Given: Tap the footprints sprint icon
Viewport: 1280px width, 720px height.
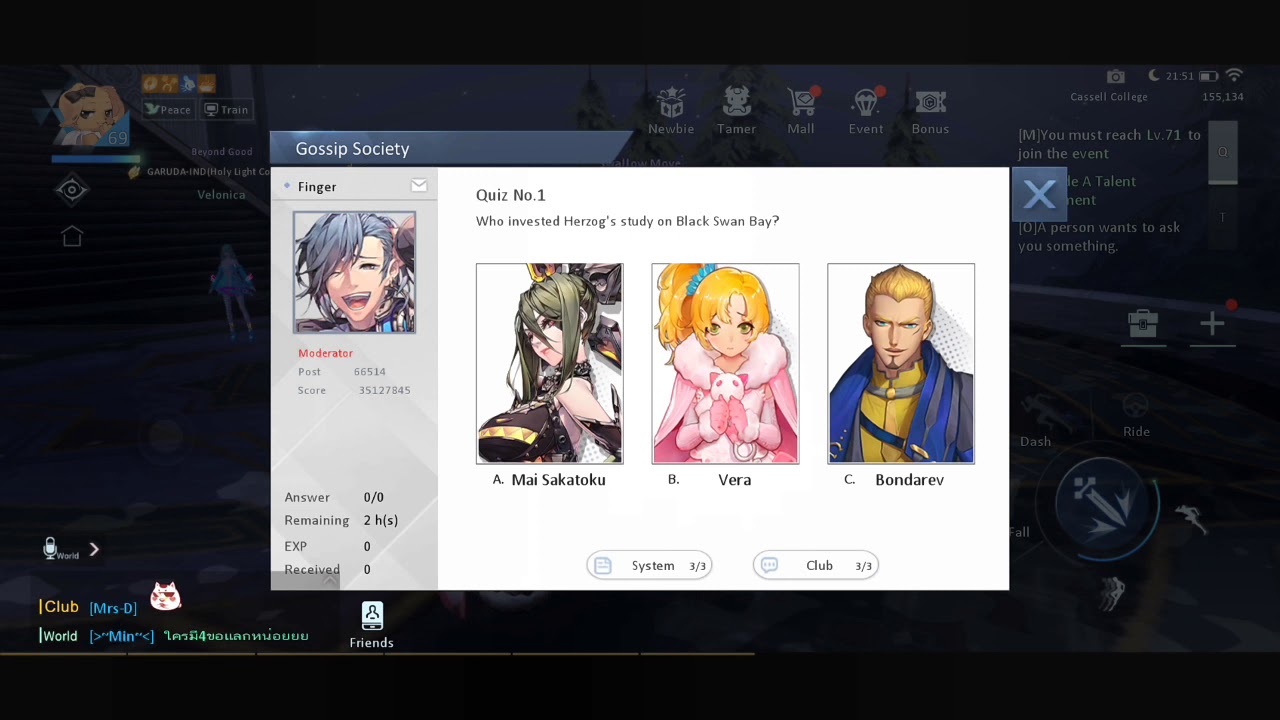Looking at the screenshot, I should click(1111, 593).
